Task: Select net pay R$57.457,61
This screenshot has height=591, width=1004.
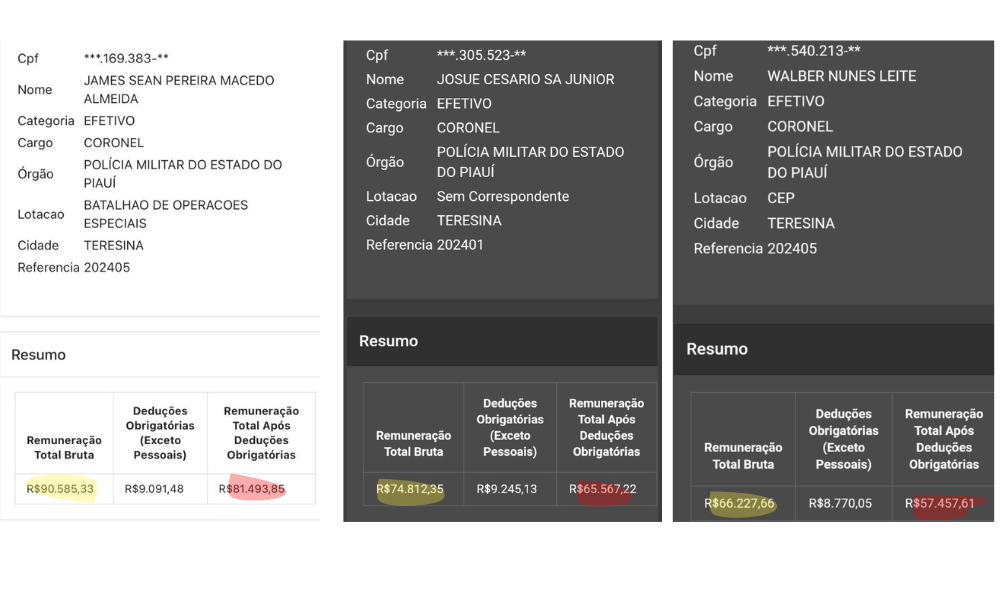Action: [x=939, y=503]
